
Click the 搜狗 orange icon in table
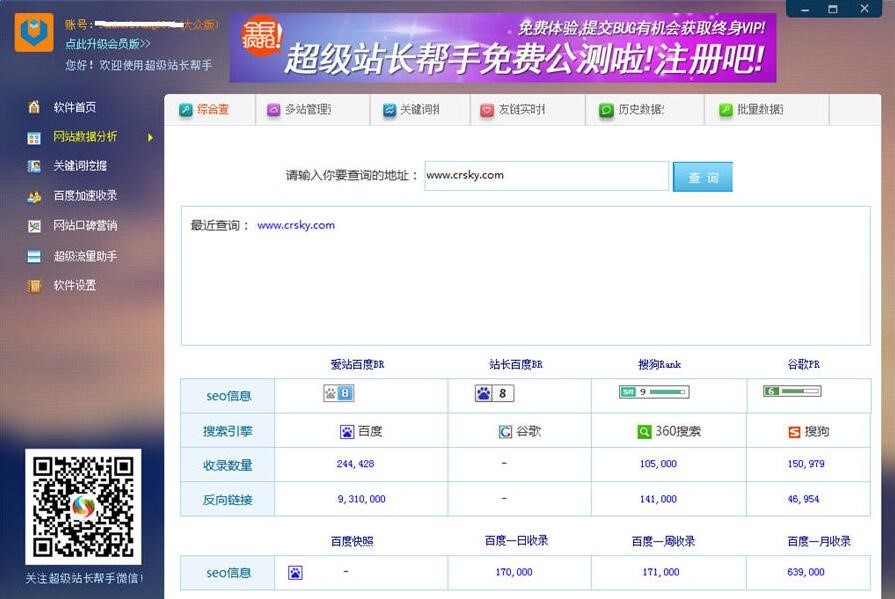coord(794,432)
